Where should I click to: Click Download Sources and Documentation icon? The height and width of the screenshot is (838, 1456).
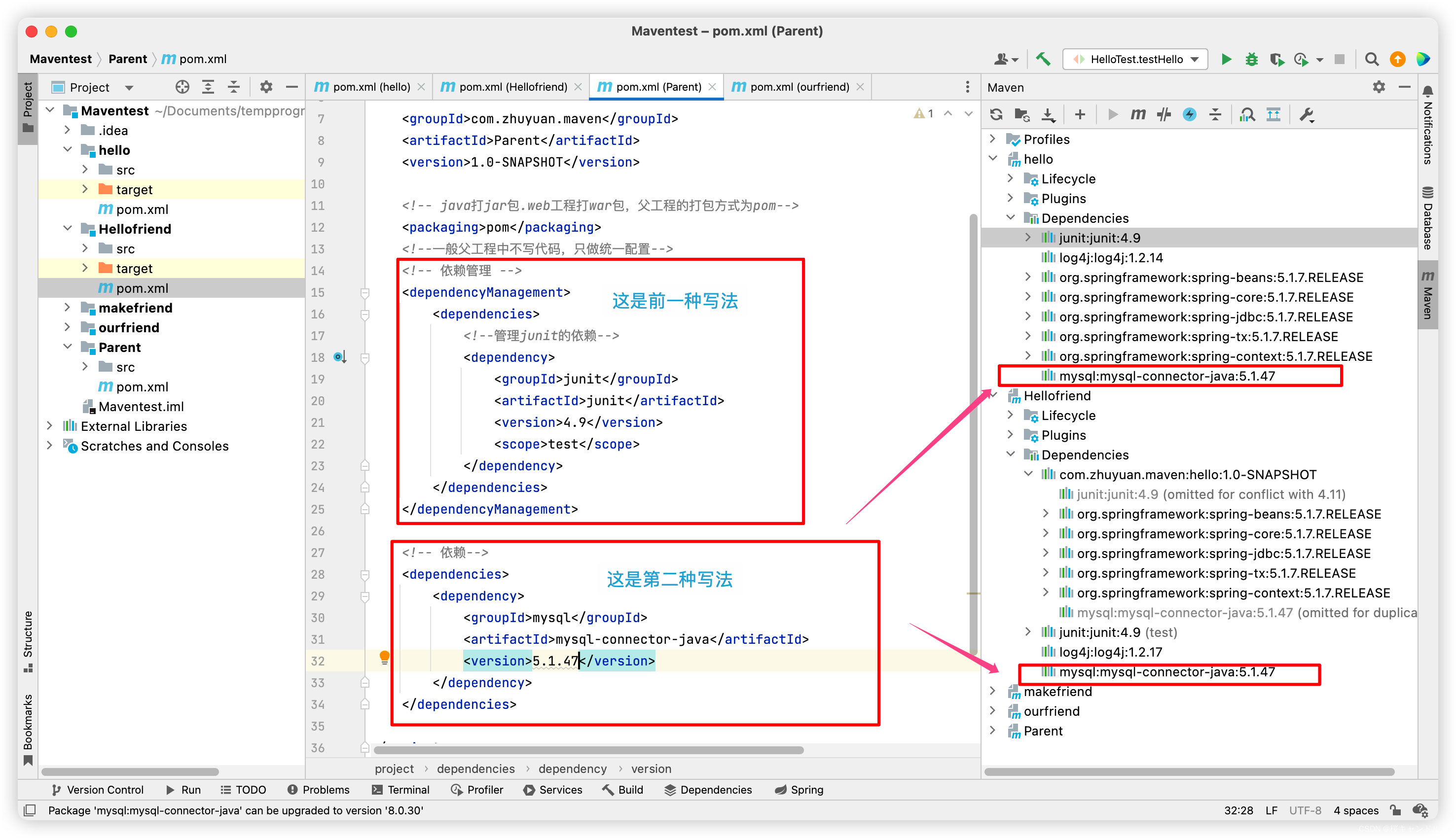pyautogui.click(x=1049, y=114)
